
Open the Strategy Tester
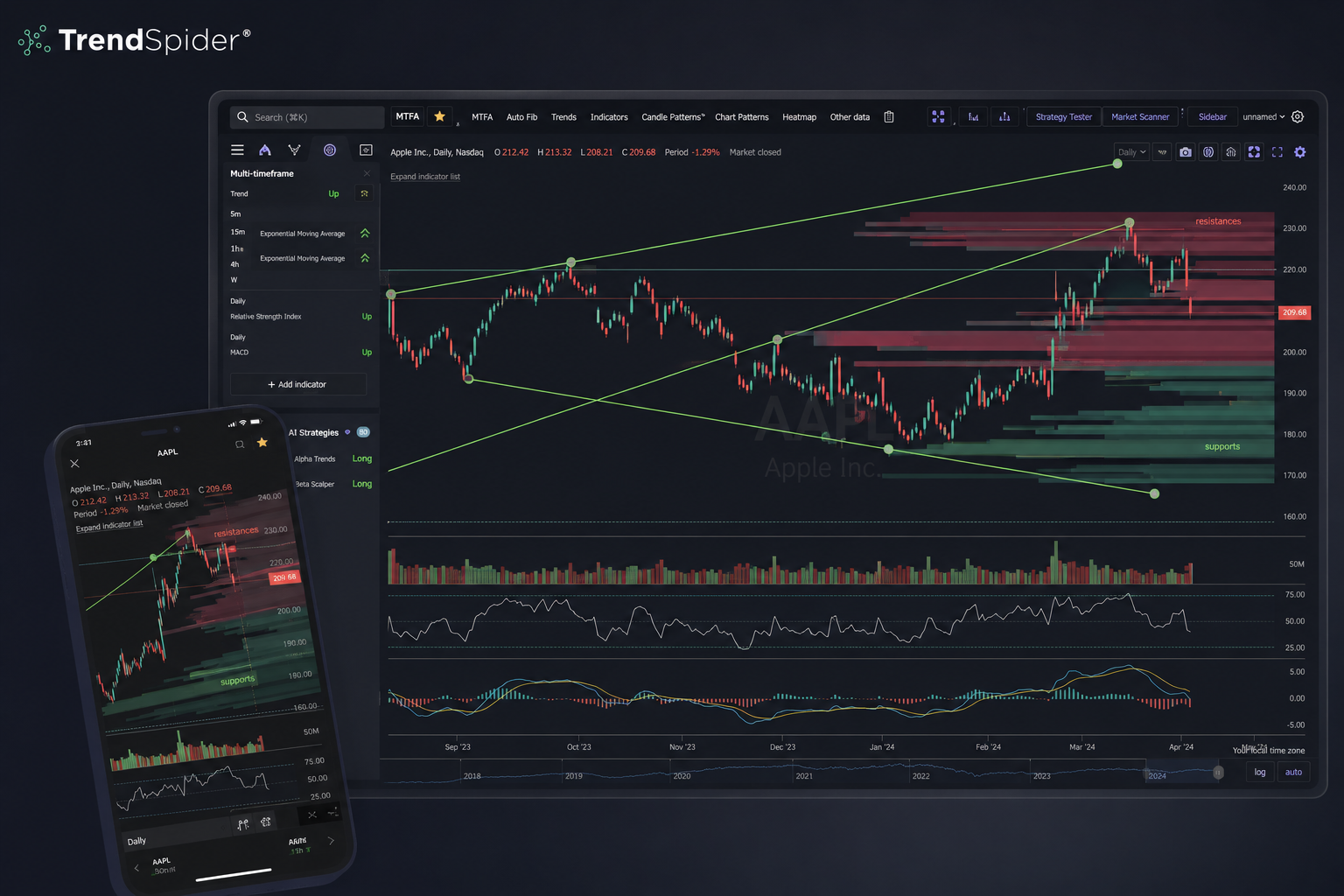tap(1063, 116)
